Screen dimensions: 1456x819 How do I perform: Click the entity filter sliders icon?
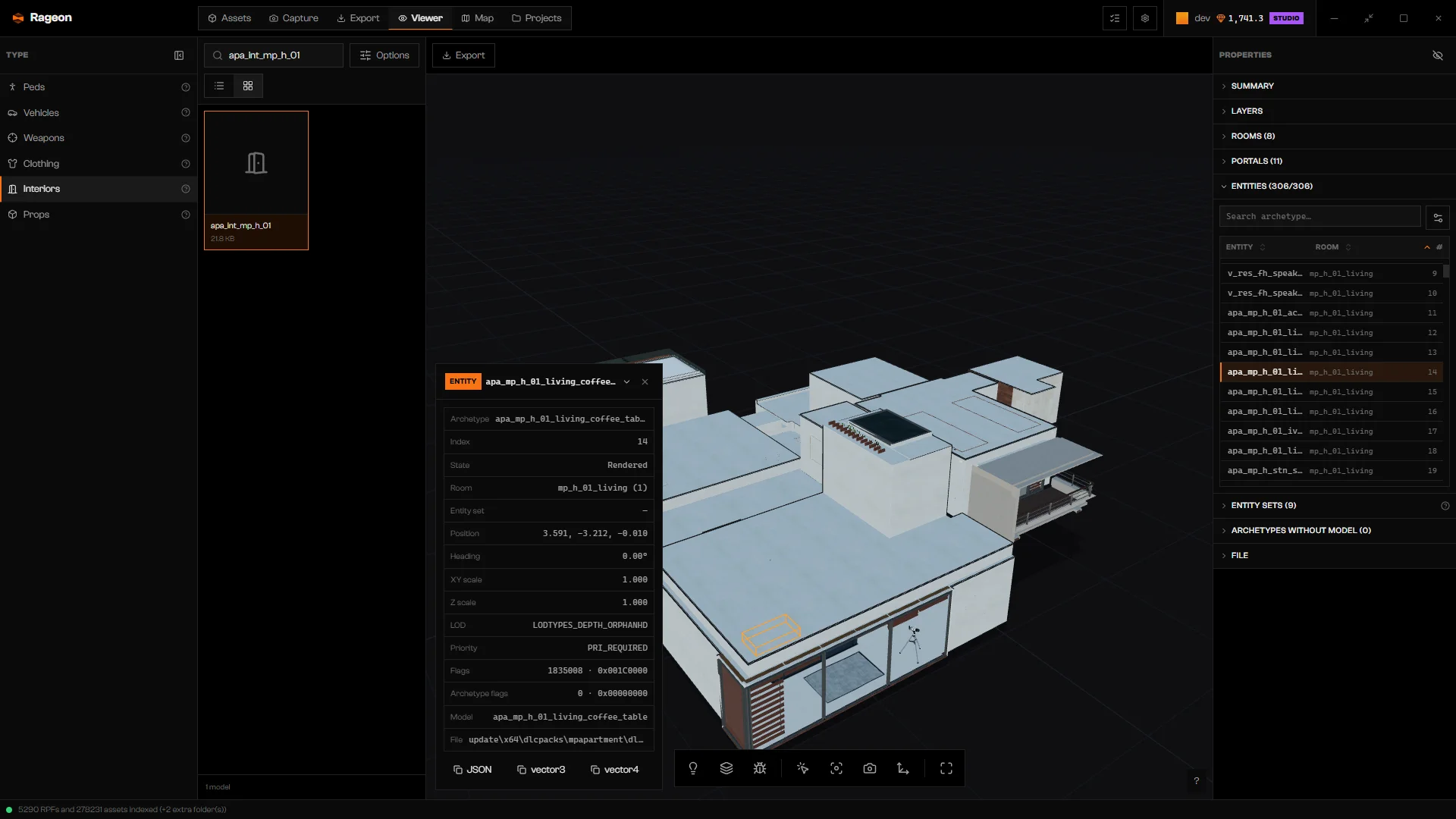pos(1438,218)
